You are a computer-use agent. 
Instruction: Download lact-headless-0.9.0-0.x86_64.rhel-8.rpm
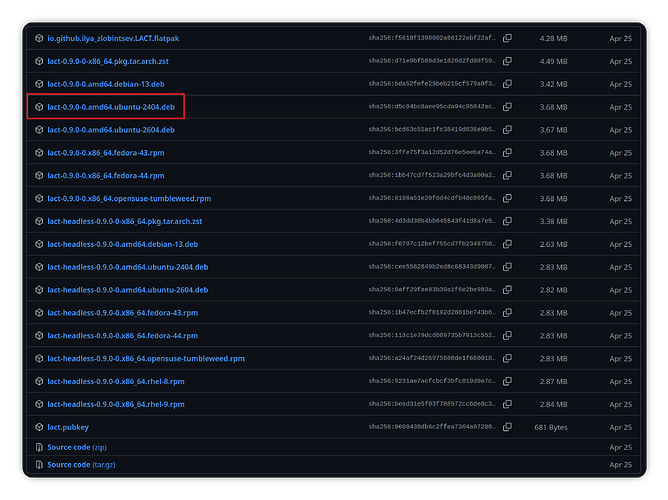(116, 382)
